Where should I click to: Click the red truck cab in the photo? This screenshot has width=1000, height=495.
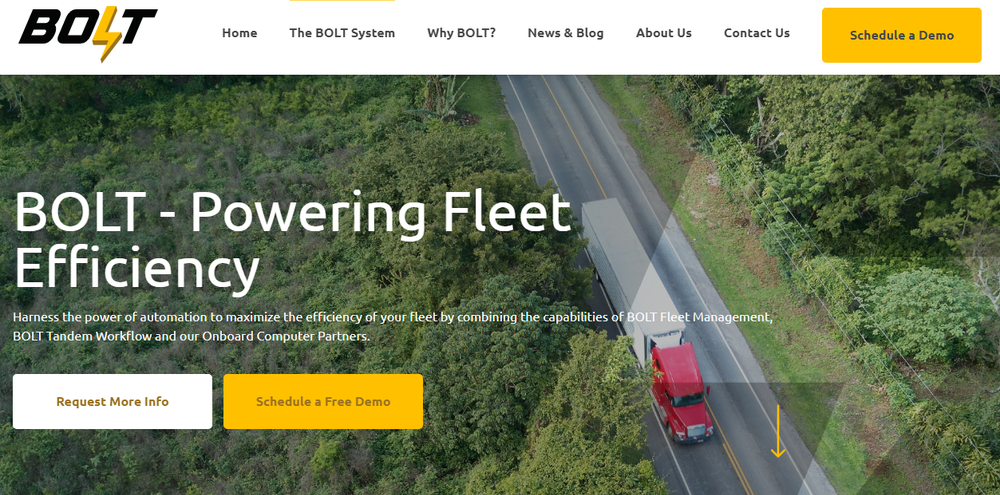tap(680, 392)
